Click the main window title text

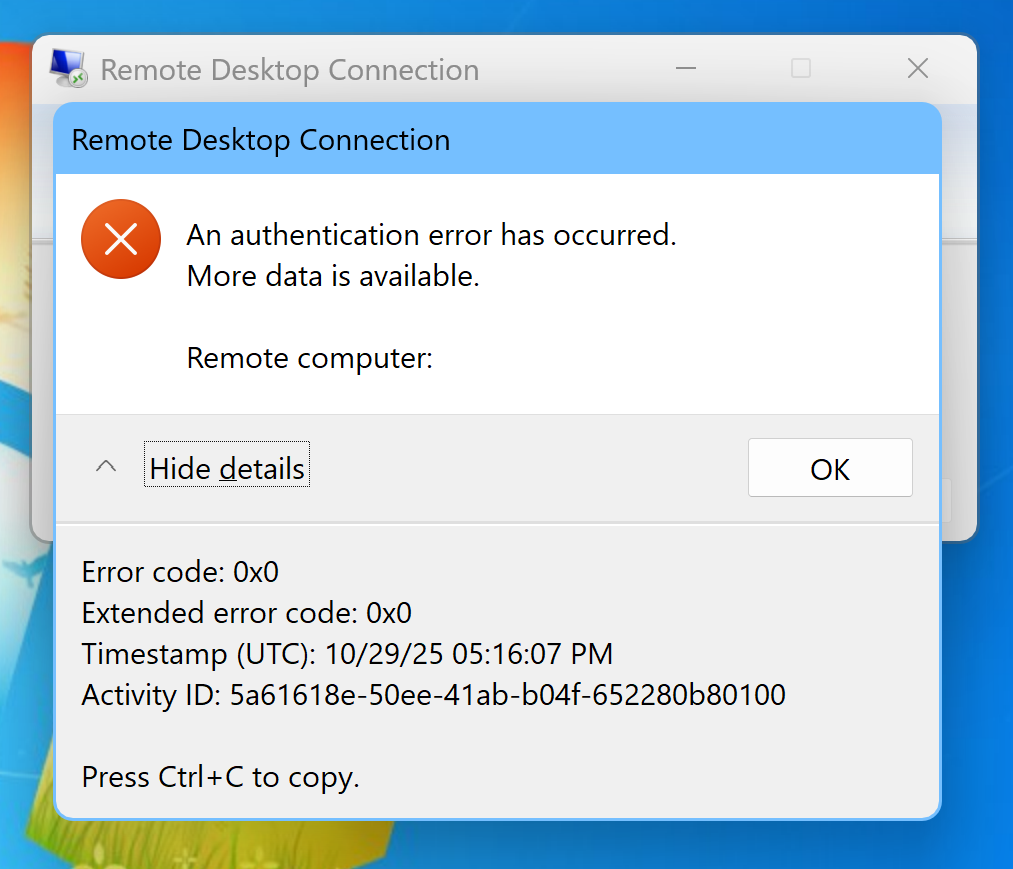[x=290, y=70]
